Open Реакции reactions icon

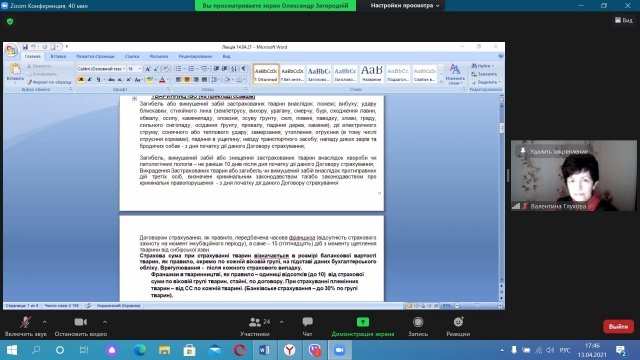(x=458, y=322)
